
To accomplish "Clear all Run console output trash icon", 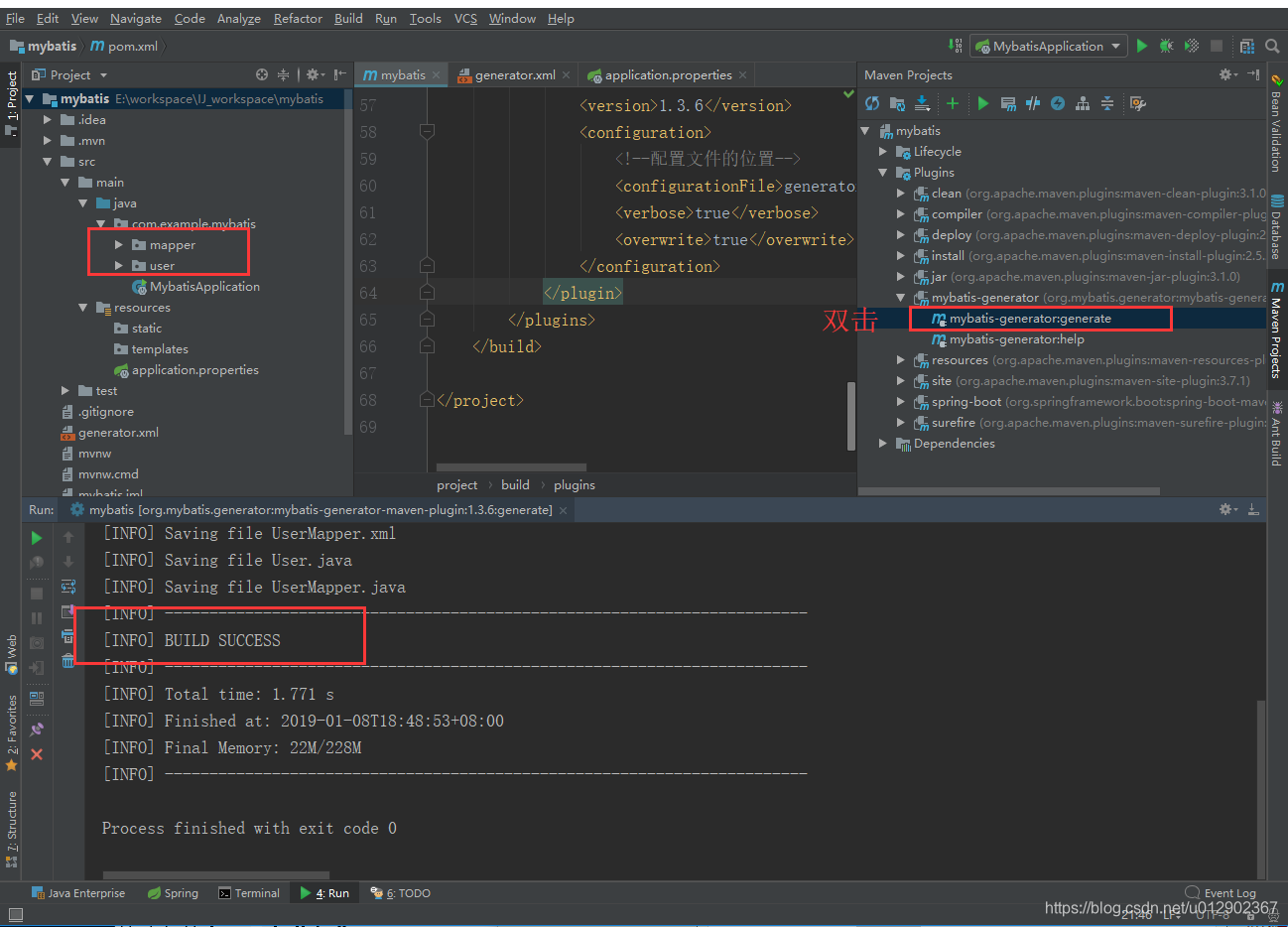I will 68,660.
